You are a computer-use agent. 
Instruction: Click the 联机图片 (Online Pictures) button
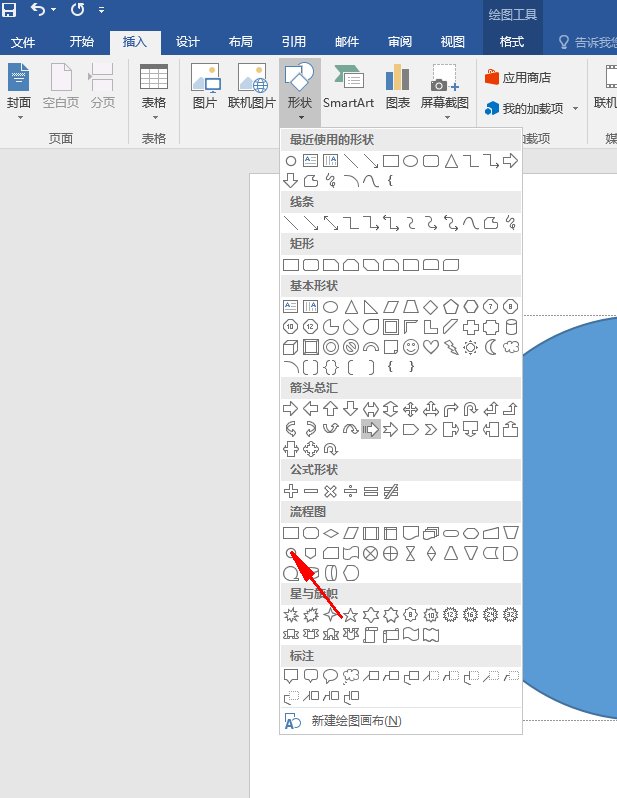251,87
